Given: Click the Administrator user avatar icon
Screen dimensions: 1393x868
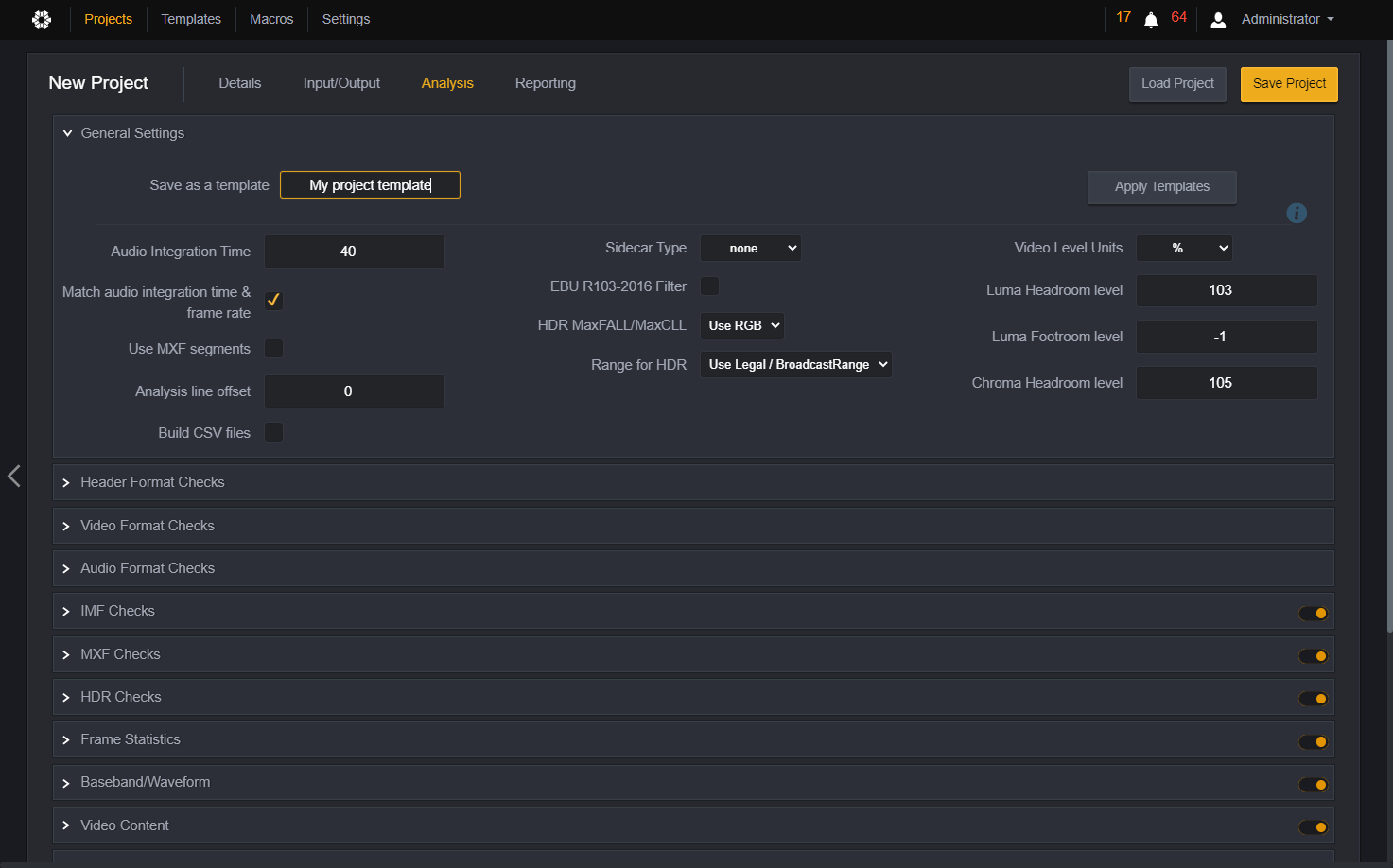Looking at the screenshot, I should tap(1218, 20).
